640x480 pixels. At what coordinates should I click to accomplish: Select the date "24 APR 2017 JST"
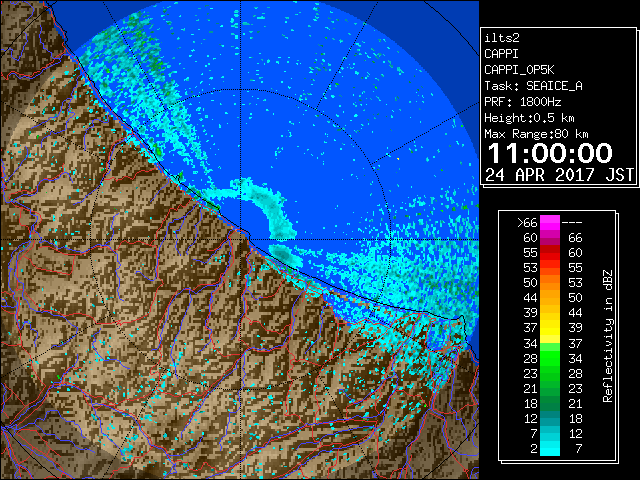560,175
